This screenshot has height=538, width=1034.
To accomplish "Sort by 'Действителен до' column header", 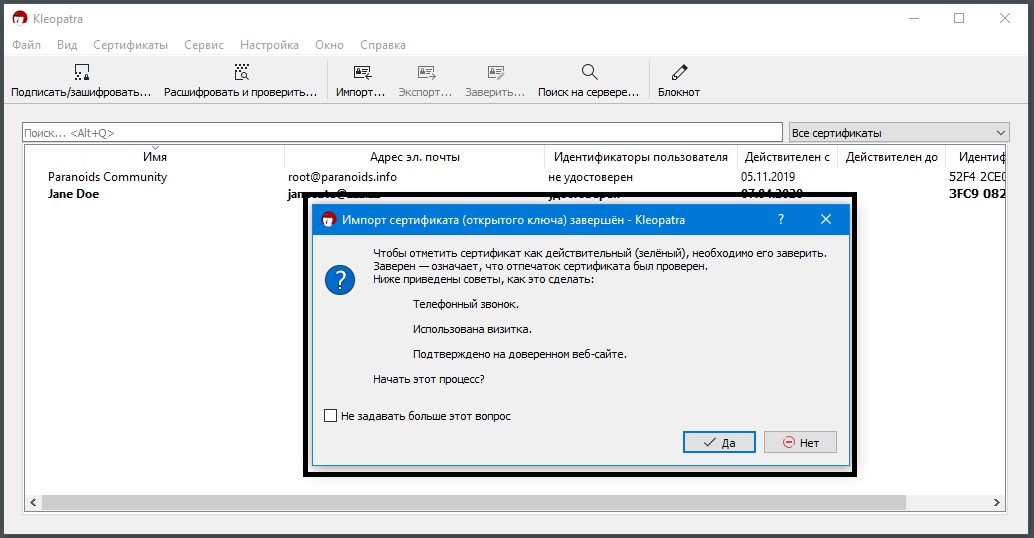I will 892,157.
